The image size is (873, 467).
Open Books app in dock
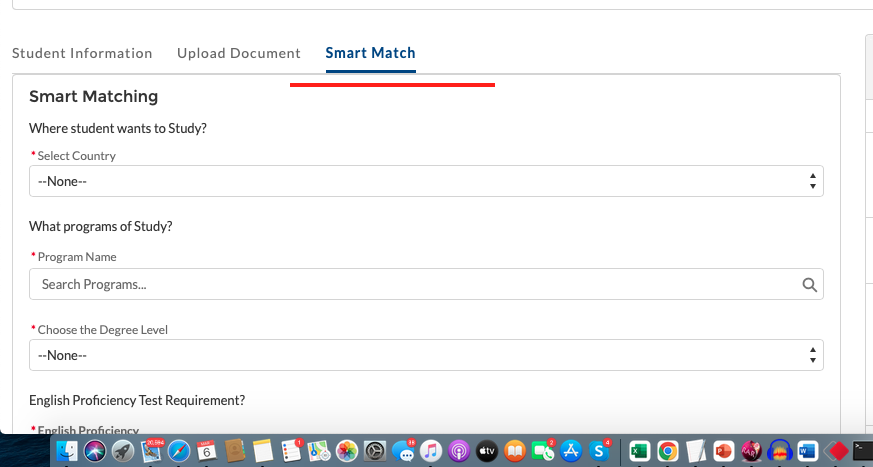pyautogui.click(x=515, y=451)
